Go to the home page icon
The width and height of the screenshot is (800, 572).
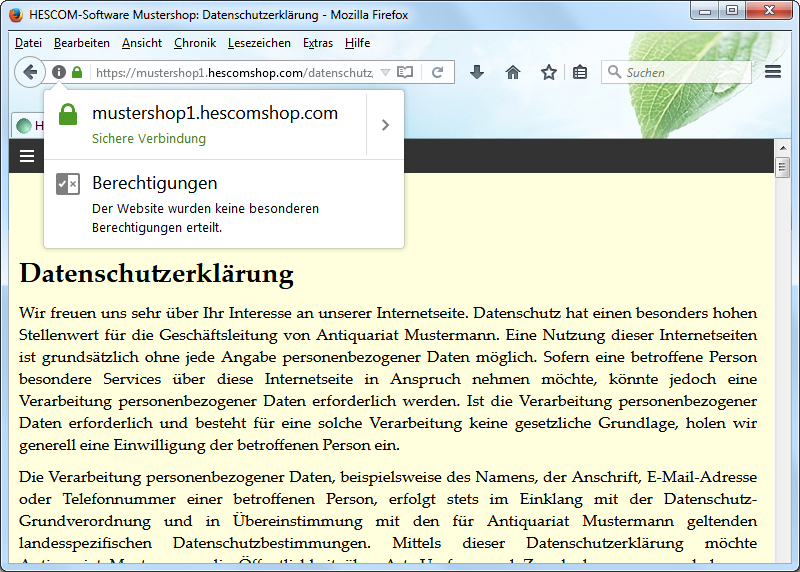click(513, 72)
